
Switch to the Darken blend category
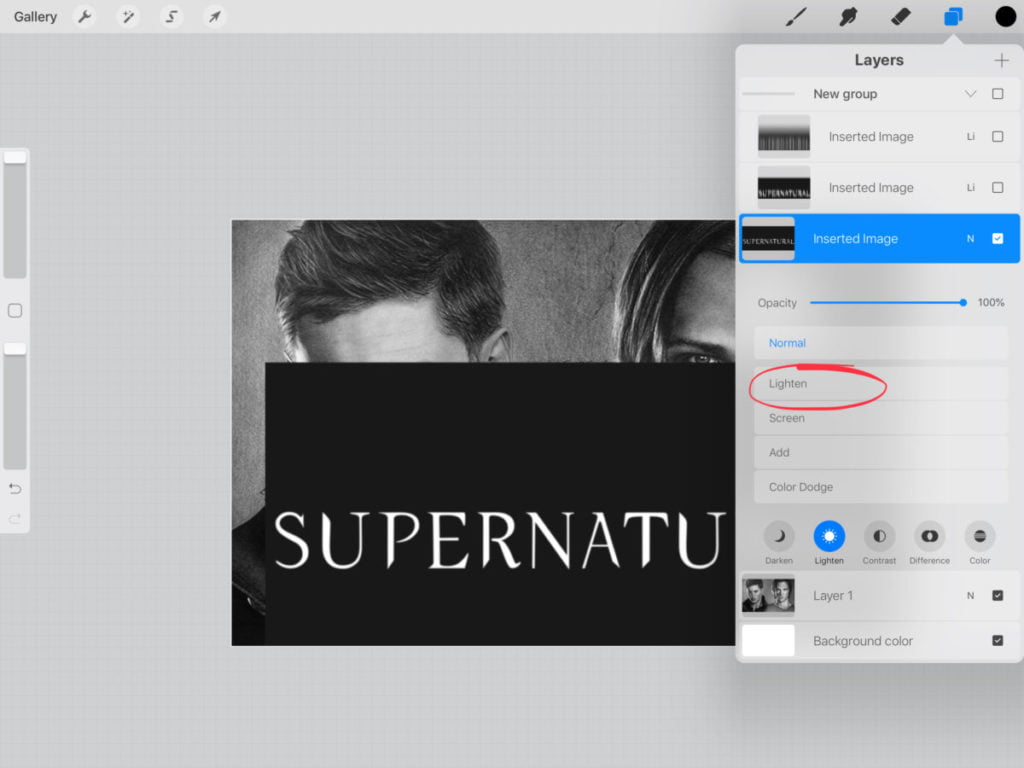click(779, 537)
